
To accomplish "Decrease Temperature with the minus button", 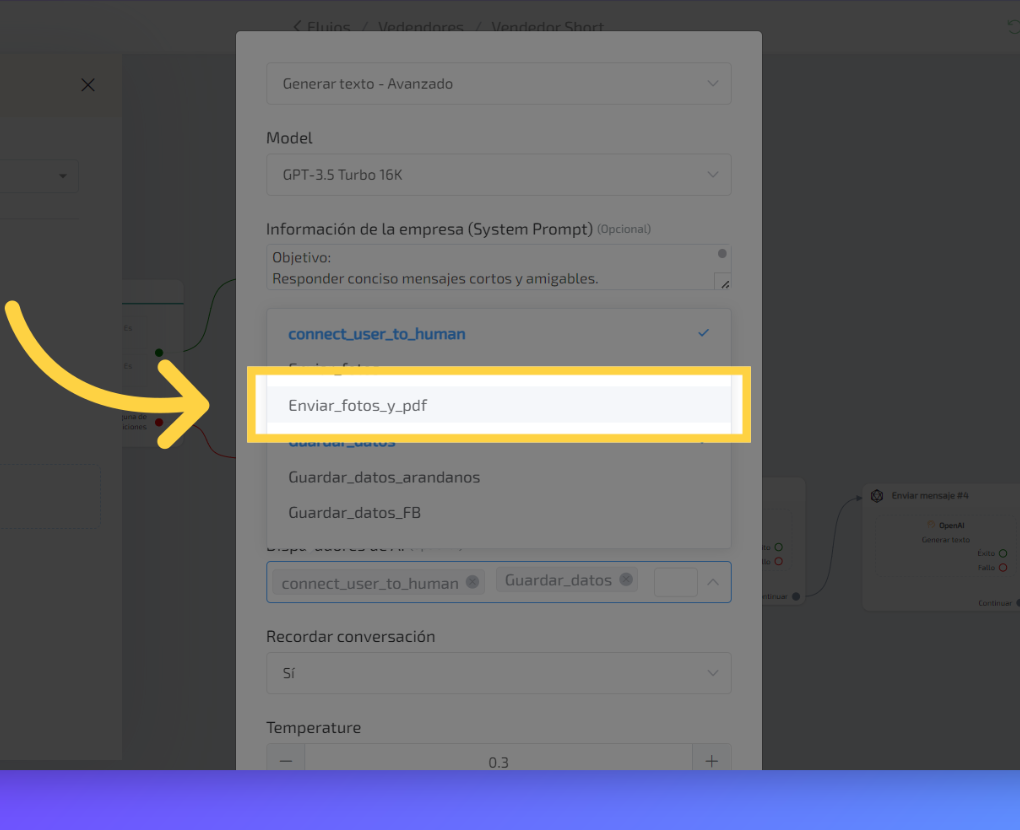I will [x=286, y=761].
